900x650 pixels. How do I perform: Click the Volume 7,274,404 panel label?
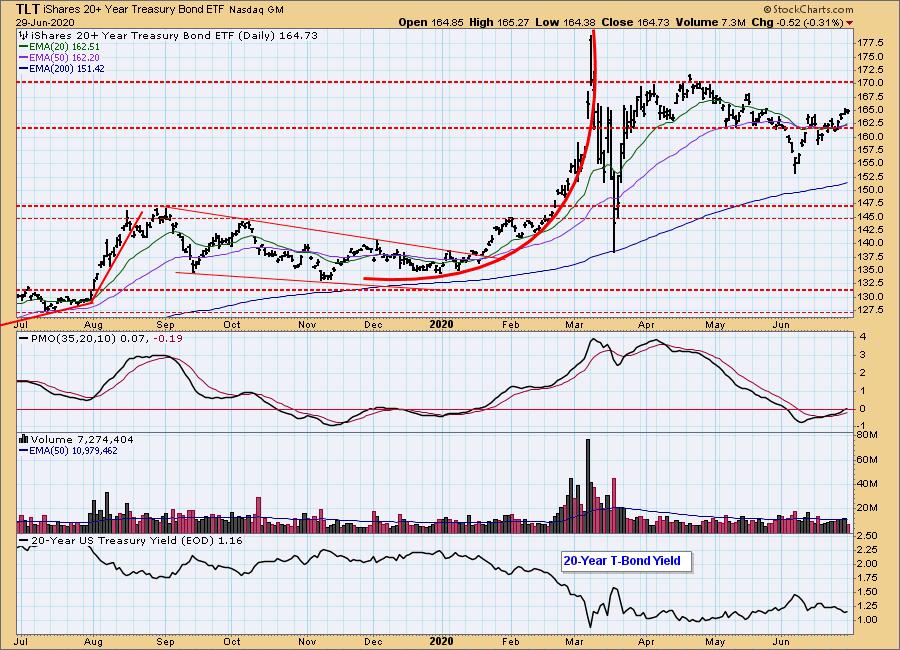tap(82, 440)
